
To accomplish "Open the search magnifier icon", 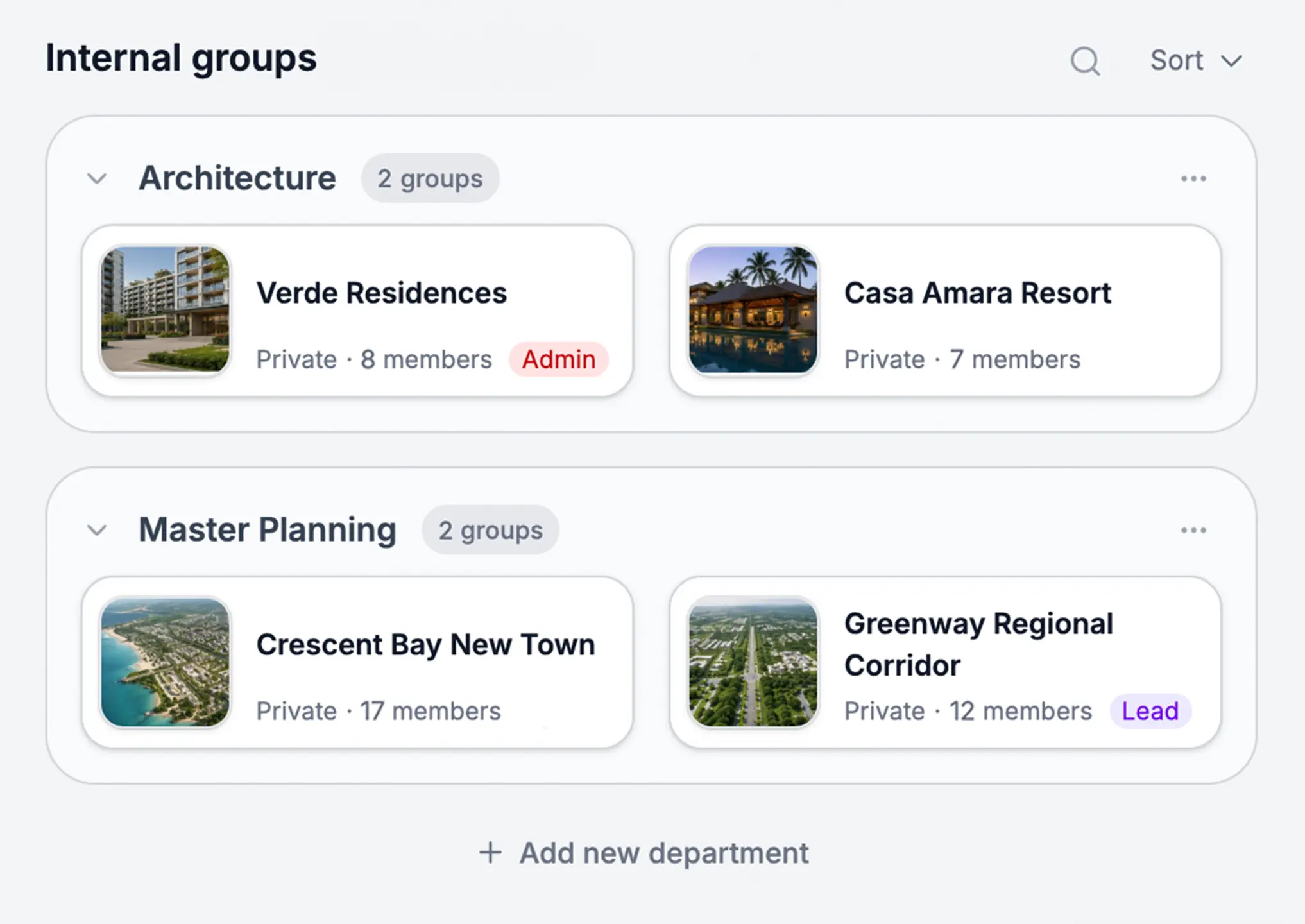I will pyautogui.click(x=1085, y=61).
